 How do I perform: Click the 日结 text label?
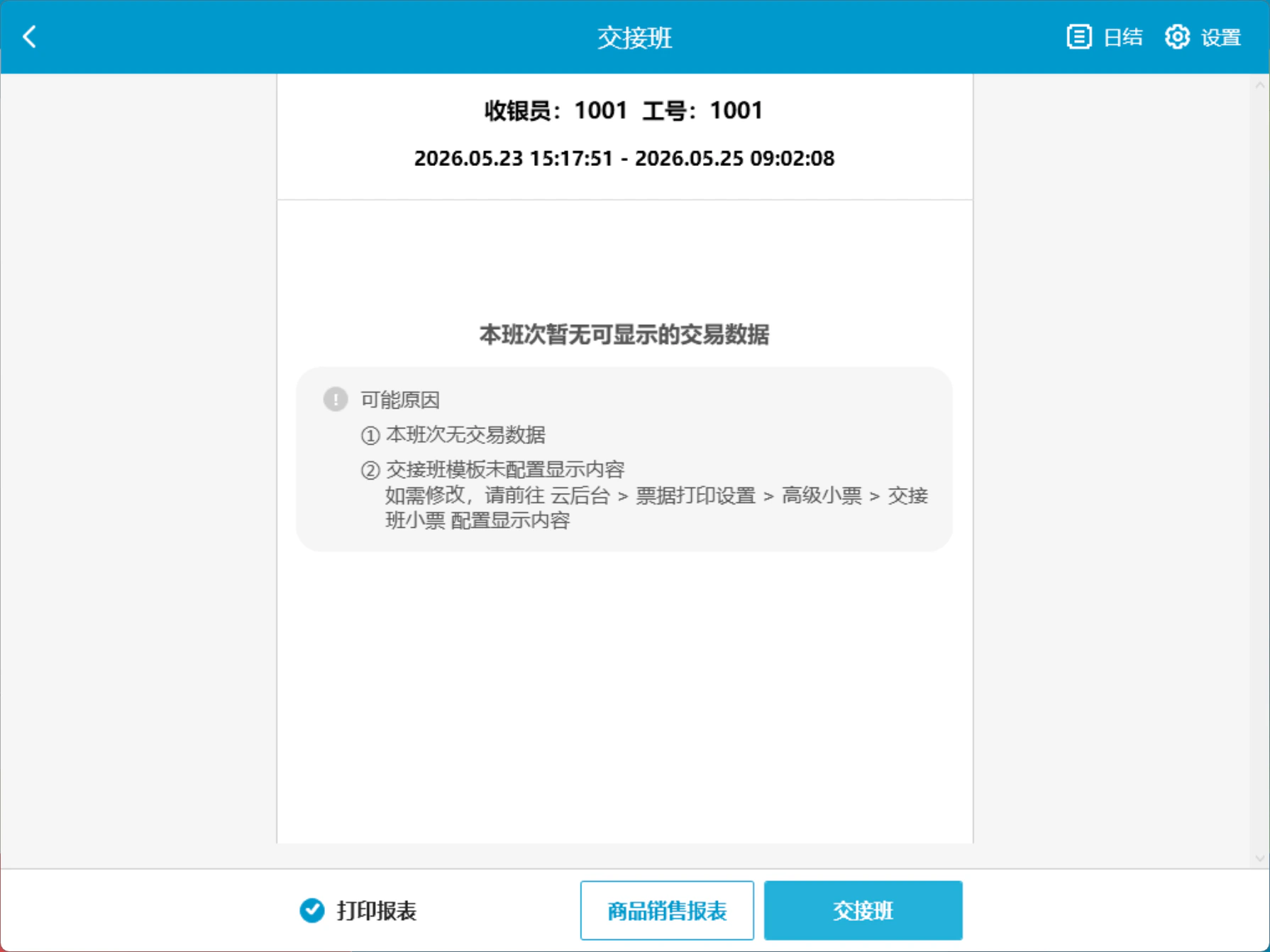click(1123, 37)
